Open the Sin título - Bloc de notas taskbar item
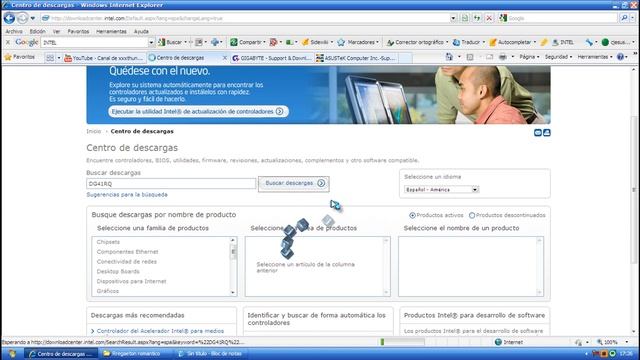This screenshot has width=640, height=360. 210,354
